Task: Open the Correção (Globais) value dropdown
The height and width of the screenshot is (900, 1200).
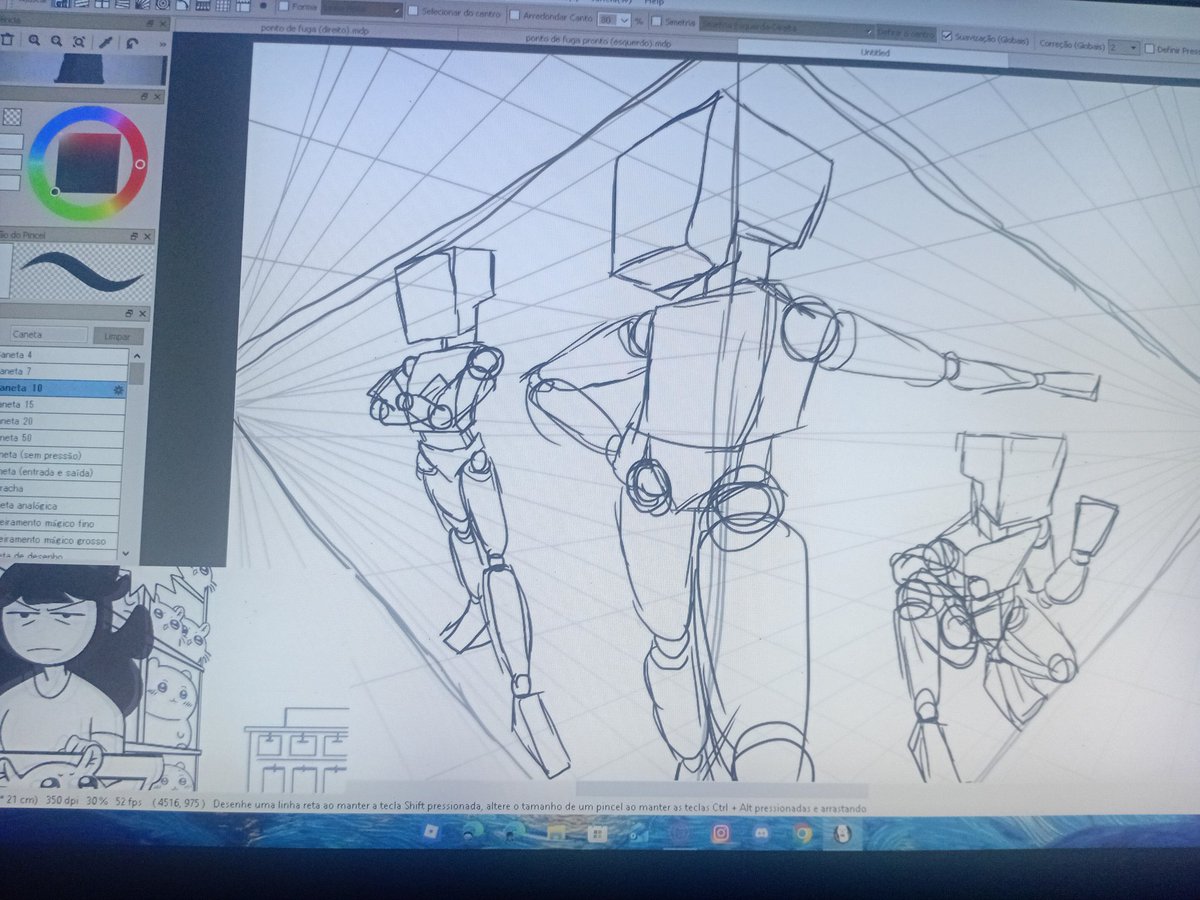Action: click(1124, 46)
